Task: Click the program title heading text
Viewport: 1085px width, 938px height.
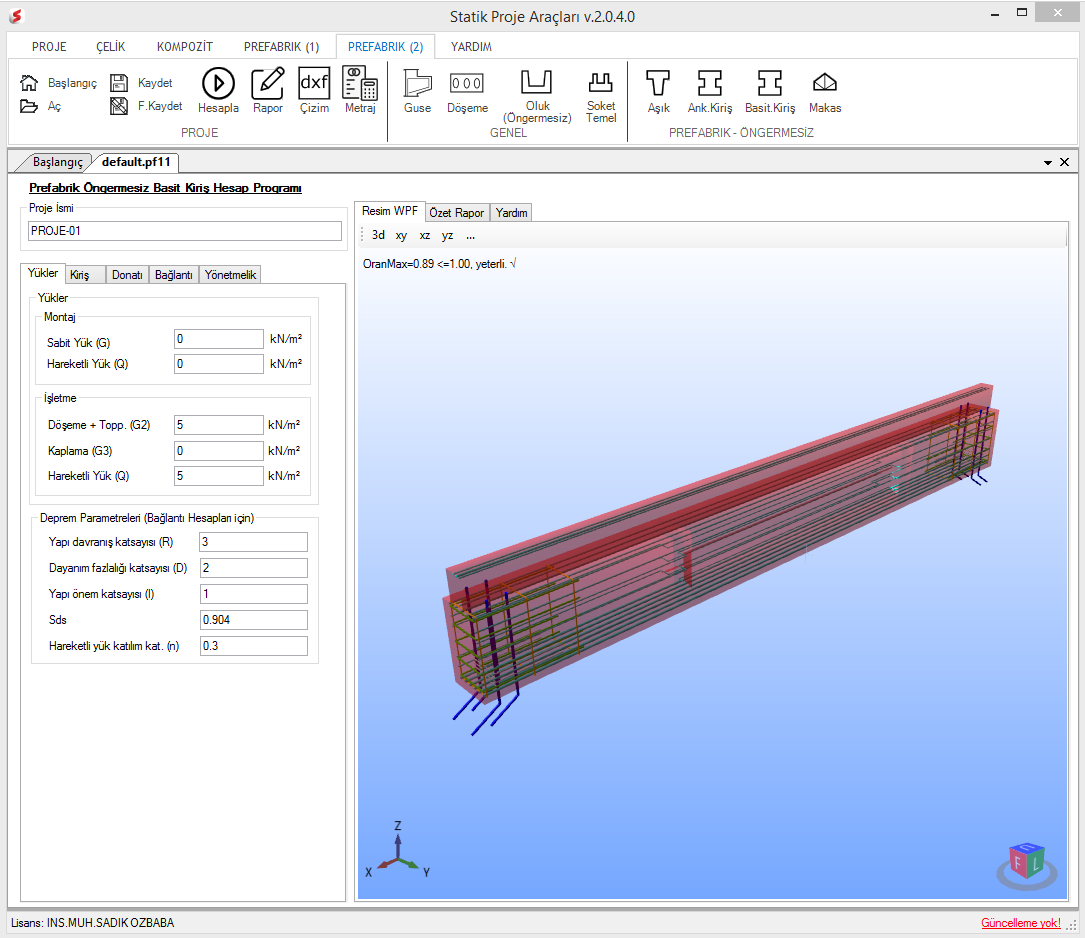Action: click(x=165, y=188)
